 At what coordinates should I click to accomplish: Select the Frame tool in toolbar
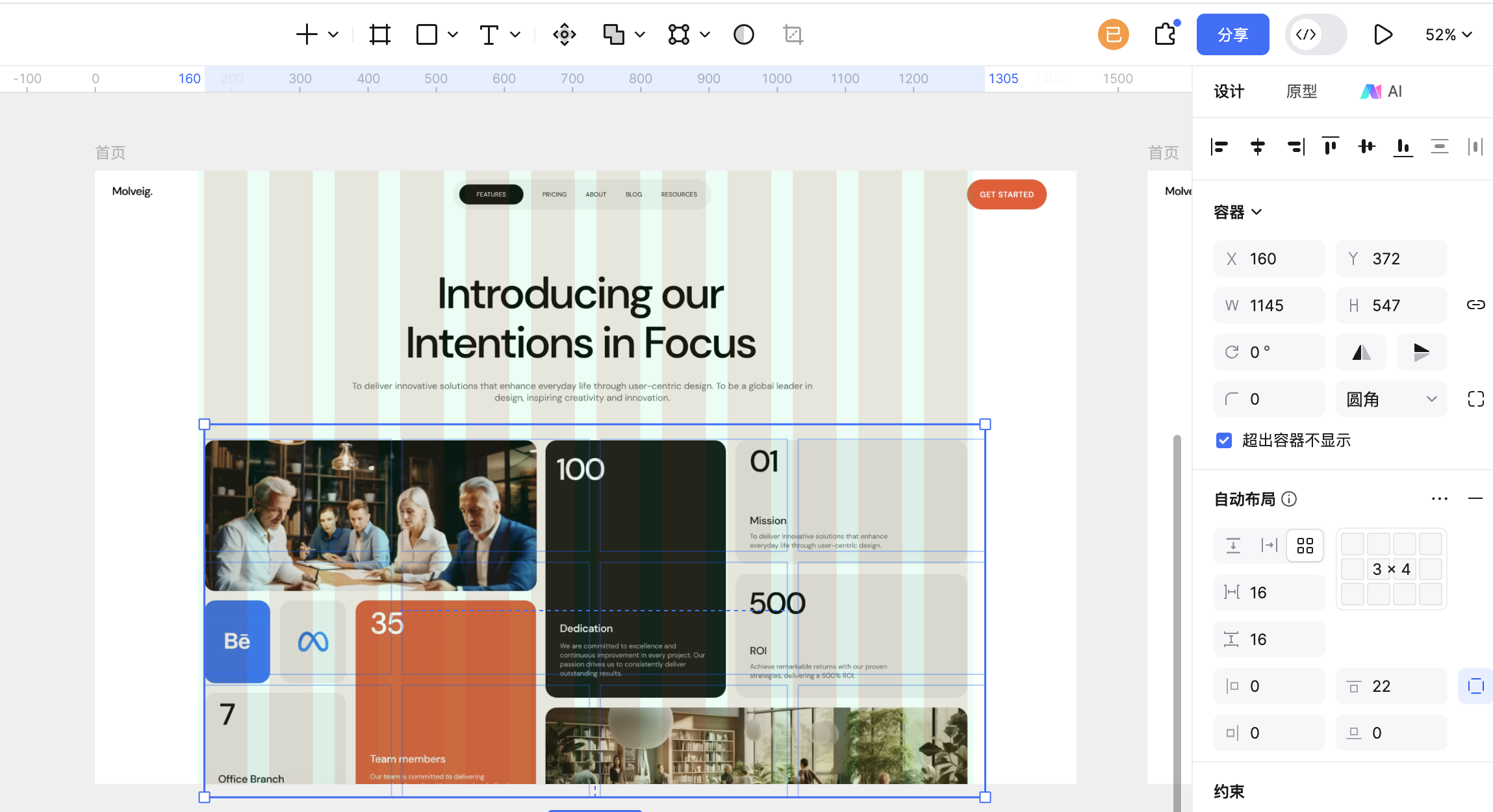pos(380,34)
